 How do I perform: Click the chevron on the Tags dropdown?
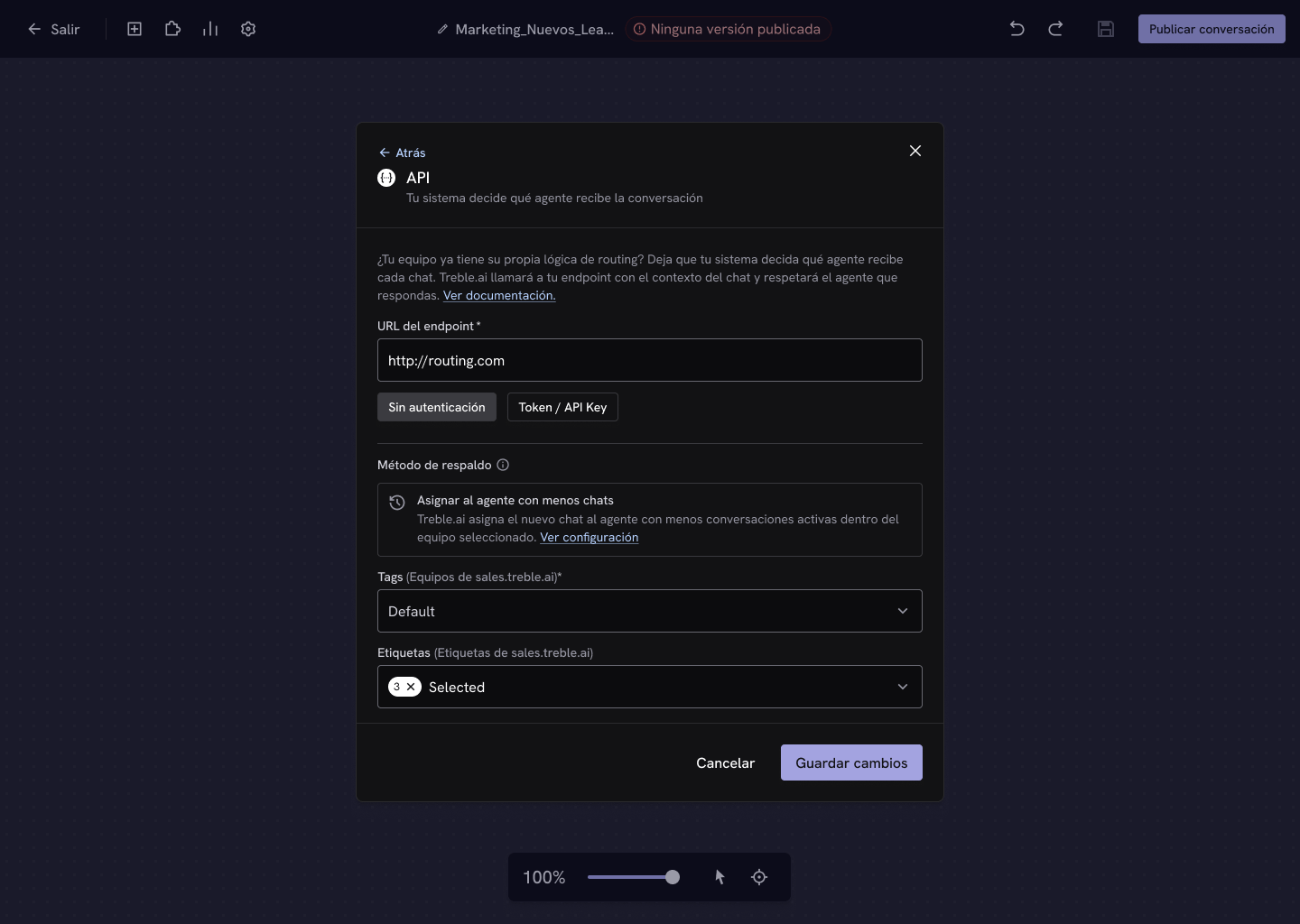(x=903, y=611)
